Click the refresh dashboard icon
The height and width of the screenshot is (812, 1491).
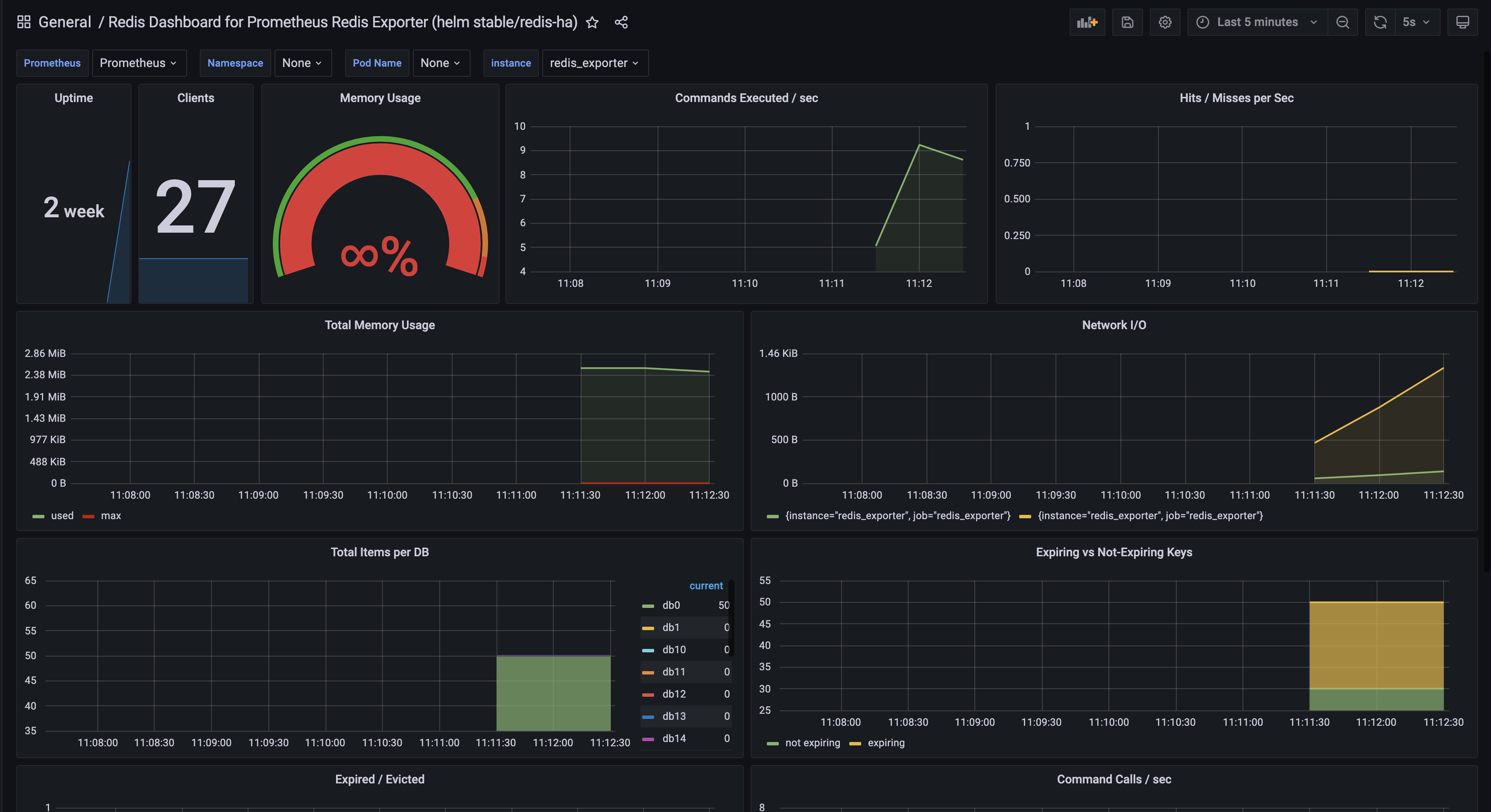pos(1380,22)
